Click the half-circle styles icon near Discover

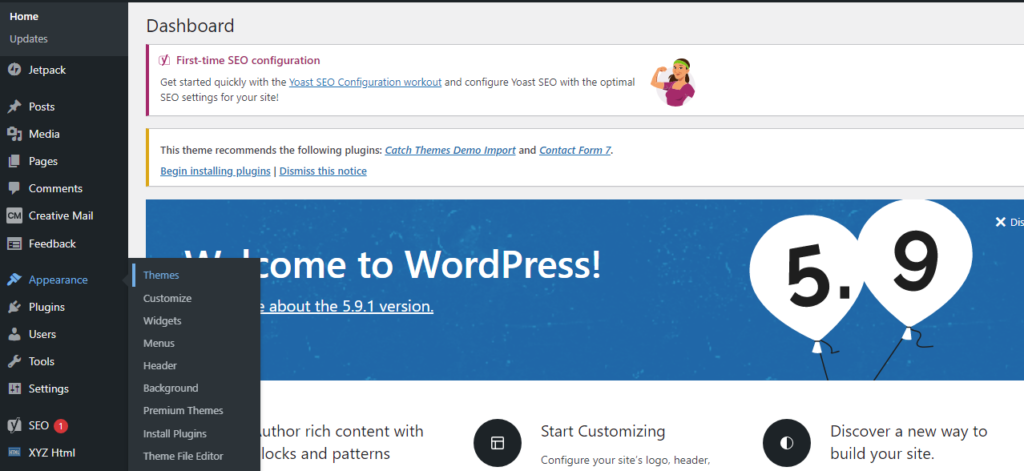tap(787, 443)
